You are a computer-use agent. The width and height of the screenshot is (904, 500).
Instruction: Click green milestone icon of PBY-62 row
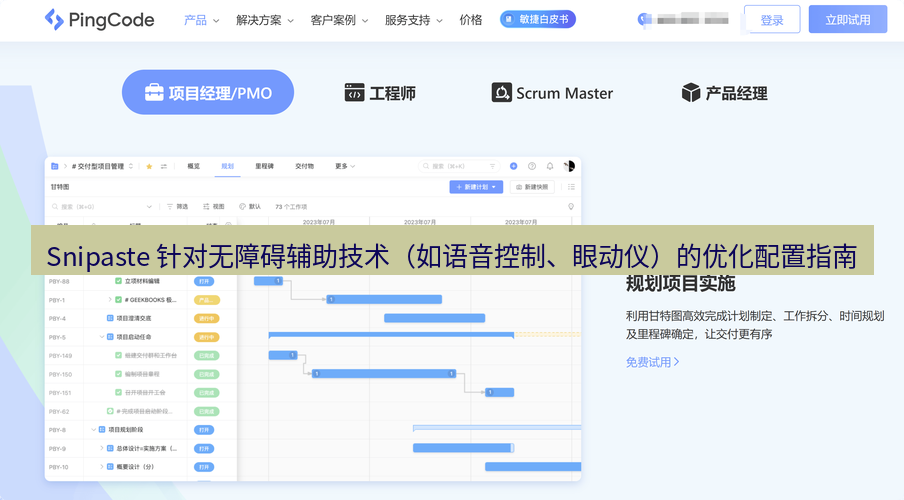[110, 411]
